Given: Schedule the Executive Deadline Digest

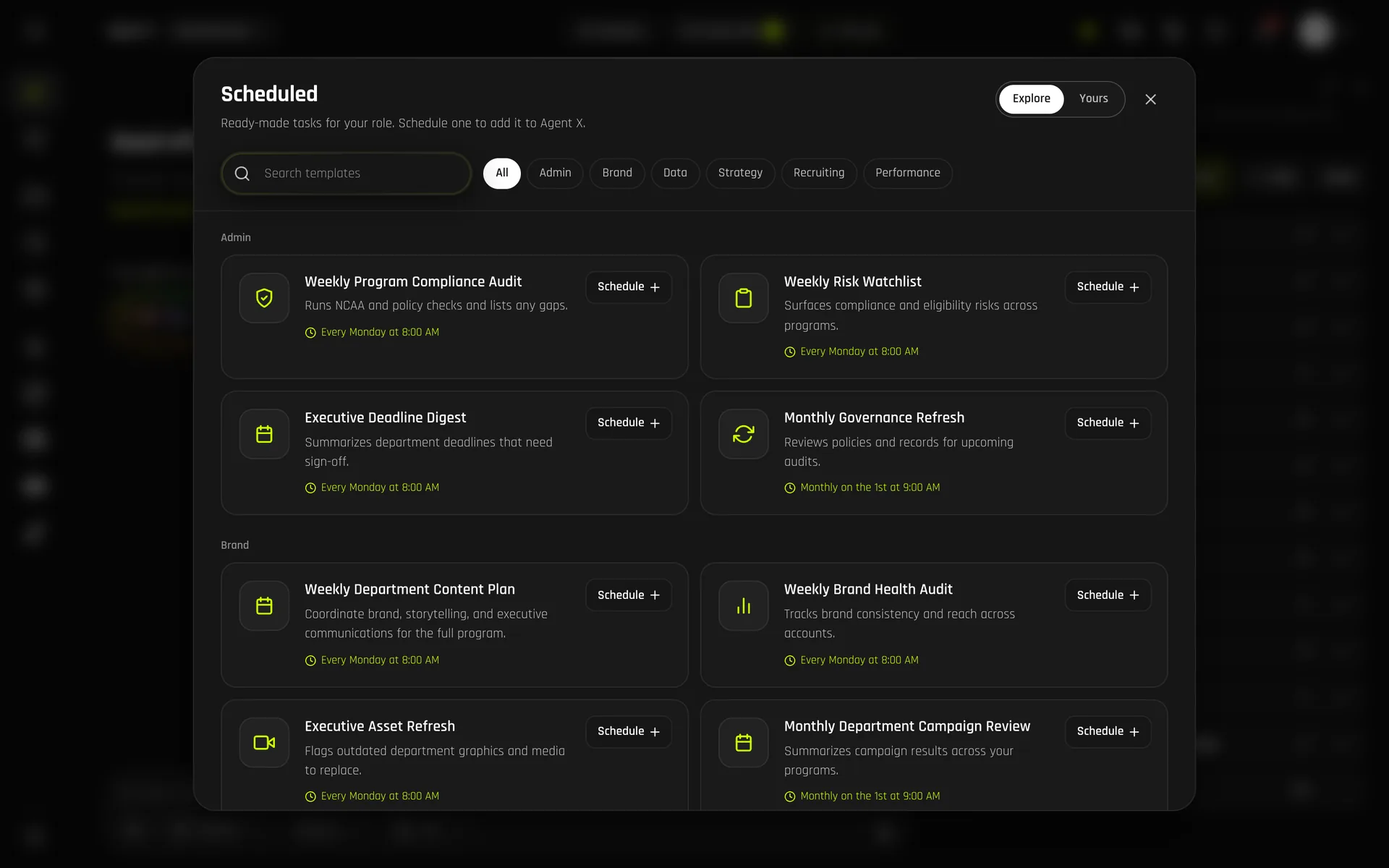Looking at the screenshot, I should coord(629,423).
